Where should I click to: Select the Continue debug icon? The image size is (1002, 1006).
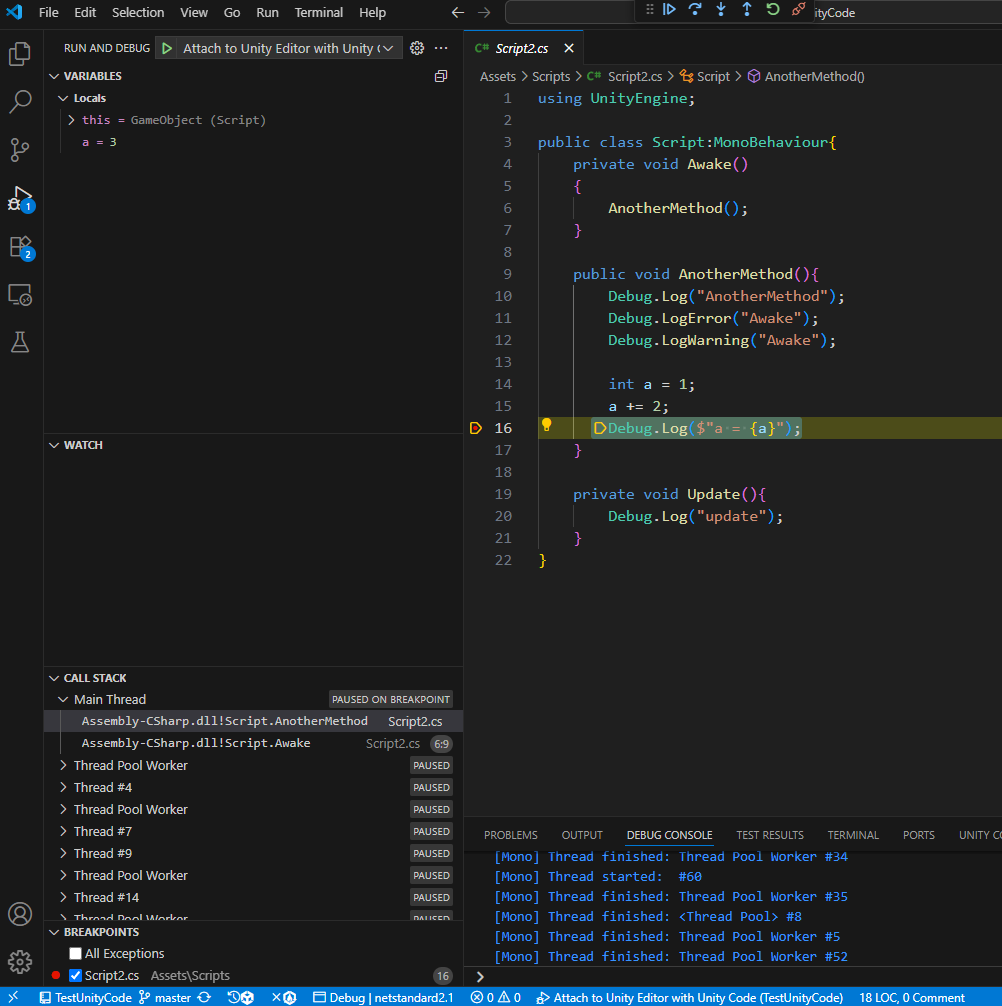coord(670,9)
